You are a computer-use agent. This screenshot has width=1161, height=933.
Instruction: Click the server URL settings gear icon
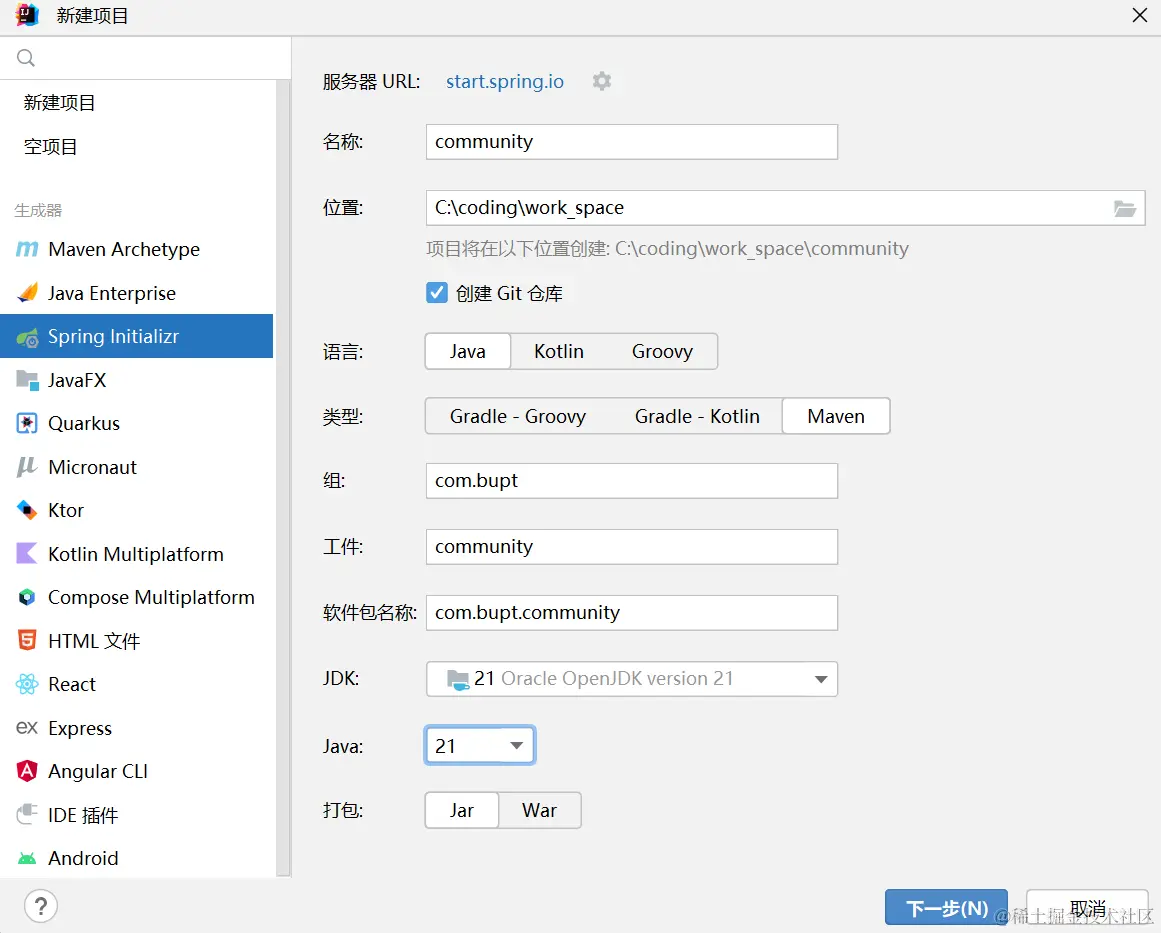[x=601, y=81]
